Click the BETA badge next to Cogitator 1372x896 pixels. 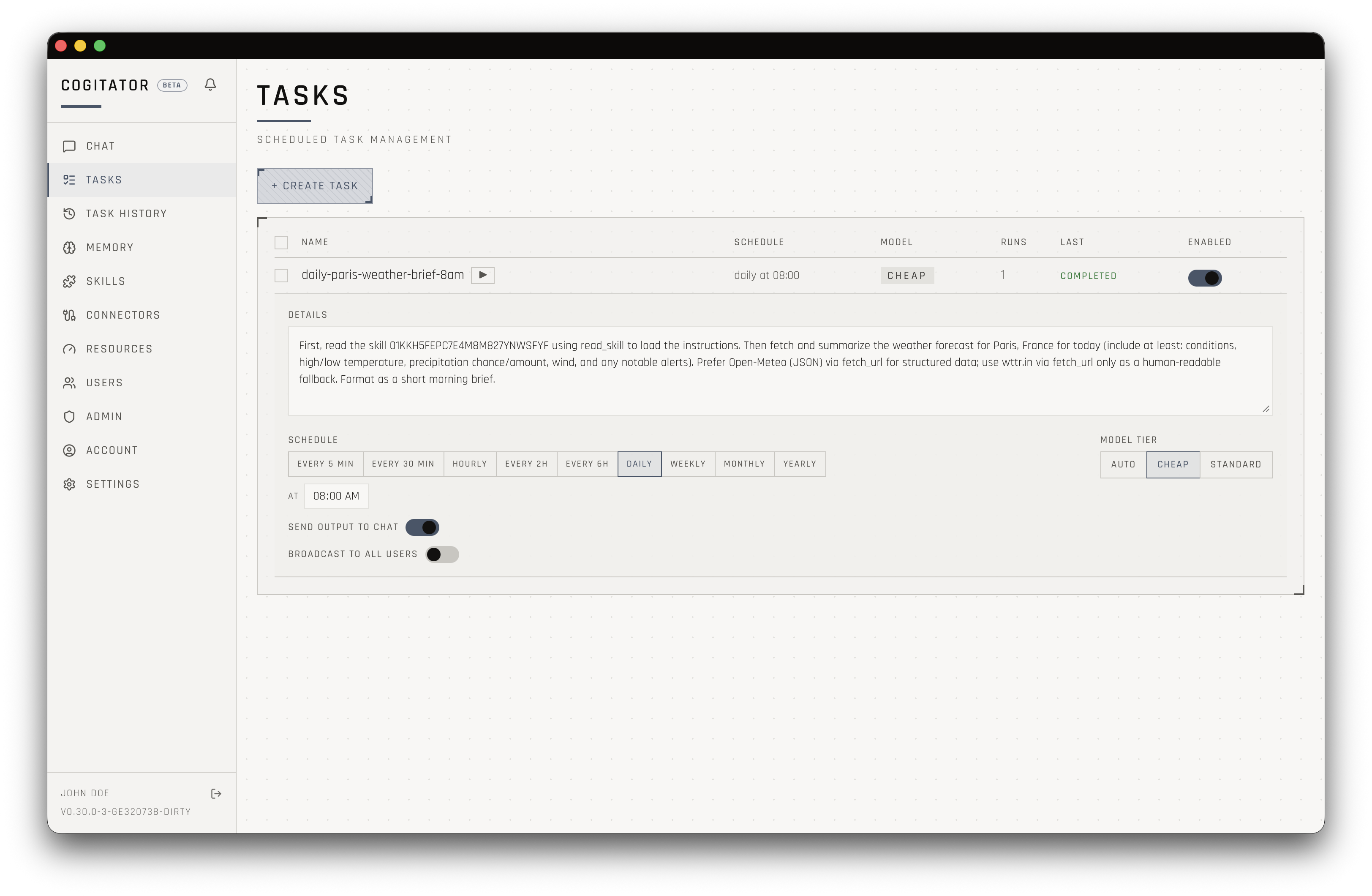(x=172, y=85)
